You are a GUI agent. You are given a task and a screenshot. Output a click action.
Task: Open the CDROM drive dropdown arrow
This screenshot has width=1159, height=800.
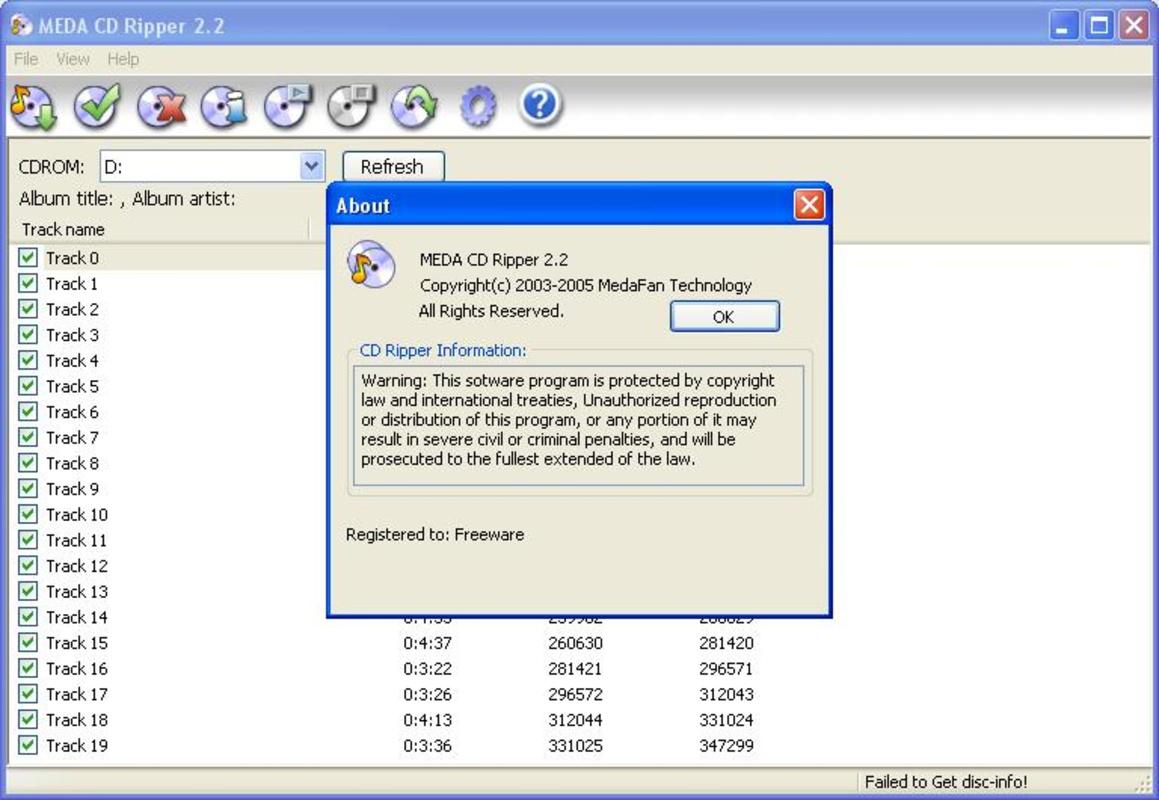[312, 166]
